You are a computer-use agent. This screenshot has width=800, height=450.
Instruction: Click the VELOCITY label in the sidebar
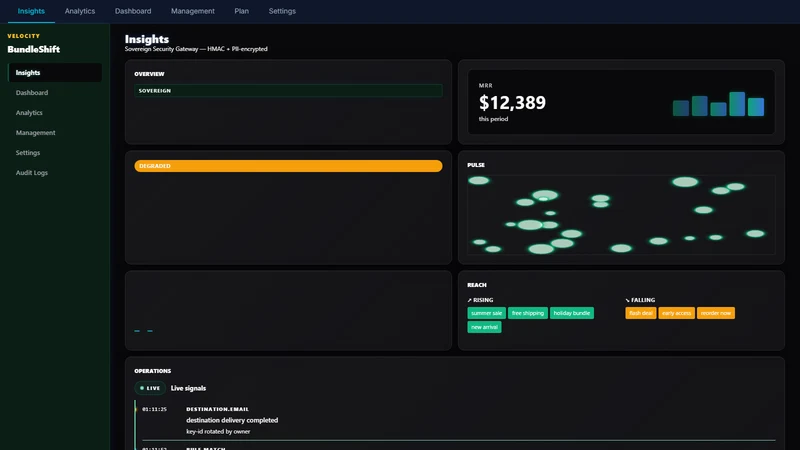pos(23,36)
